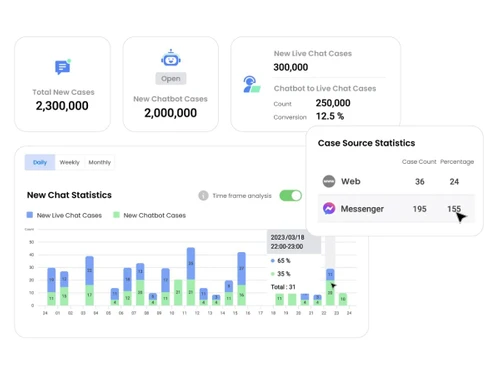Click the green New Chatbot Cases legend swatch

[116, 215]
